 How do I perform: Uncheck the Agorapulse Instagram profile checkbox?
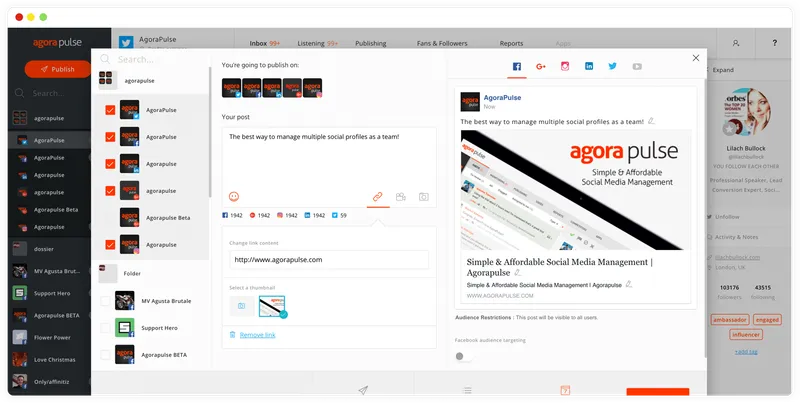pyautogui.click(x=110, y=245)
